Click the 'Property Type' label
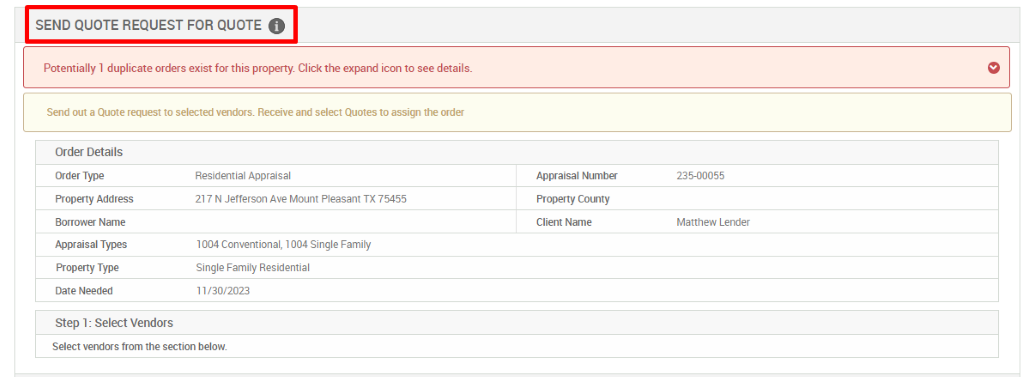 pyautogui.click(x=88, y=267)
